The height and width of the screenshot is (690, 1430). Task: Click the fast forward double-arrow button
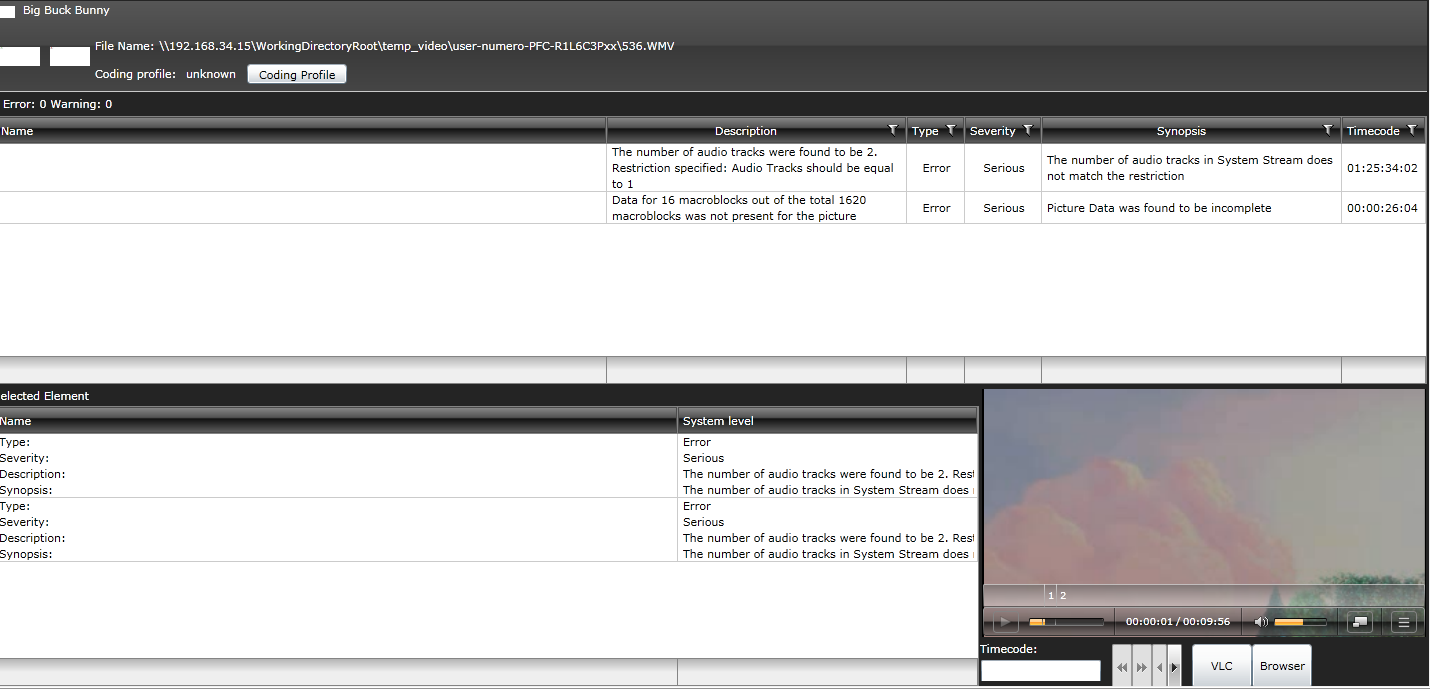[x=1142, y=667]
